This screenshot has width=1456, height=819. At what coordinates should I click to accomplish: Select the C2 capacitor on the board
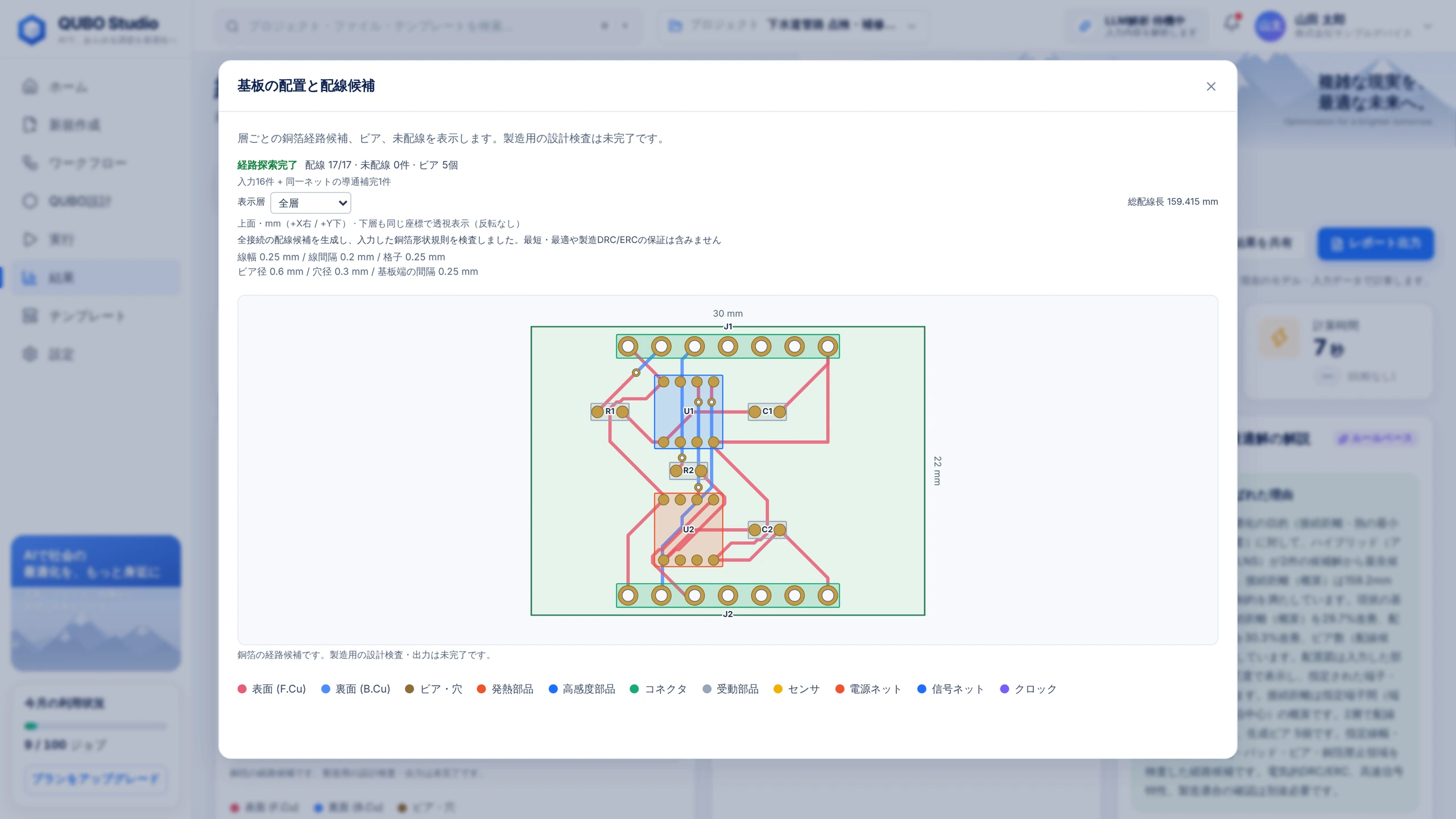pyautogui.click(x=767, y=530)
